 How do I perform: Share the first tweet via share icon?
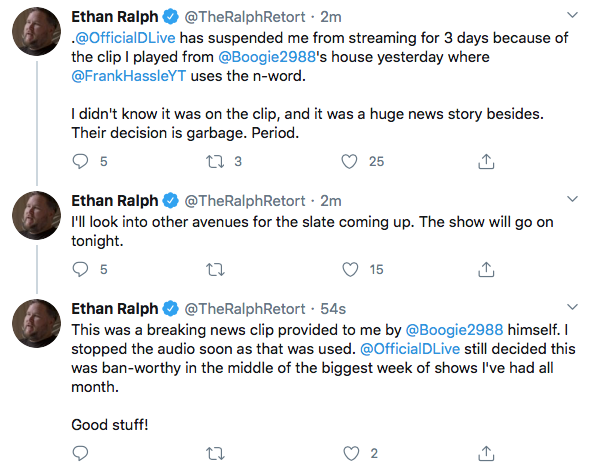coord(486,162)
